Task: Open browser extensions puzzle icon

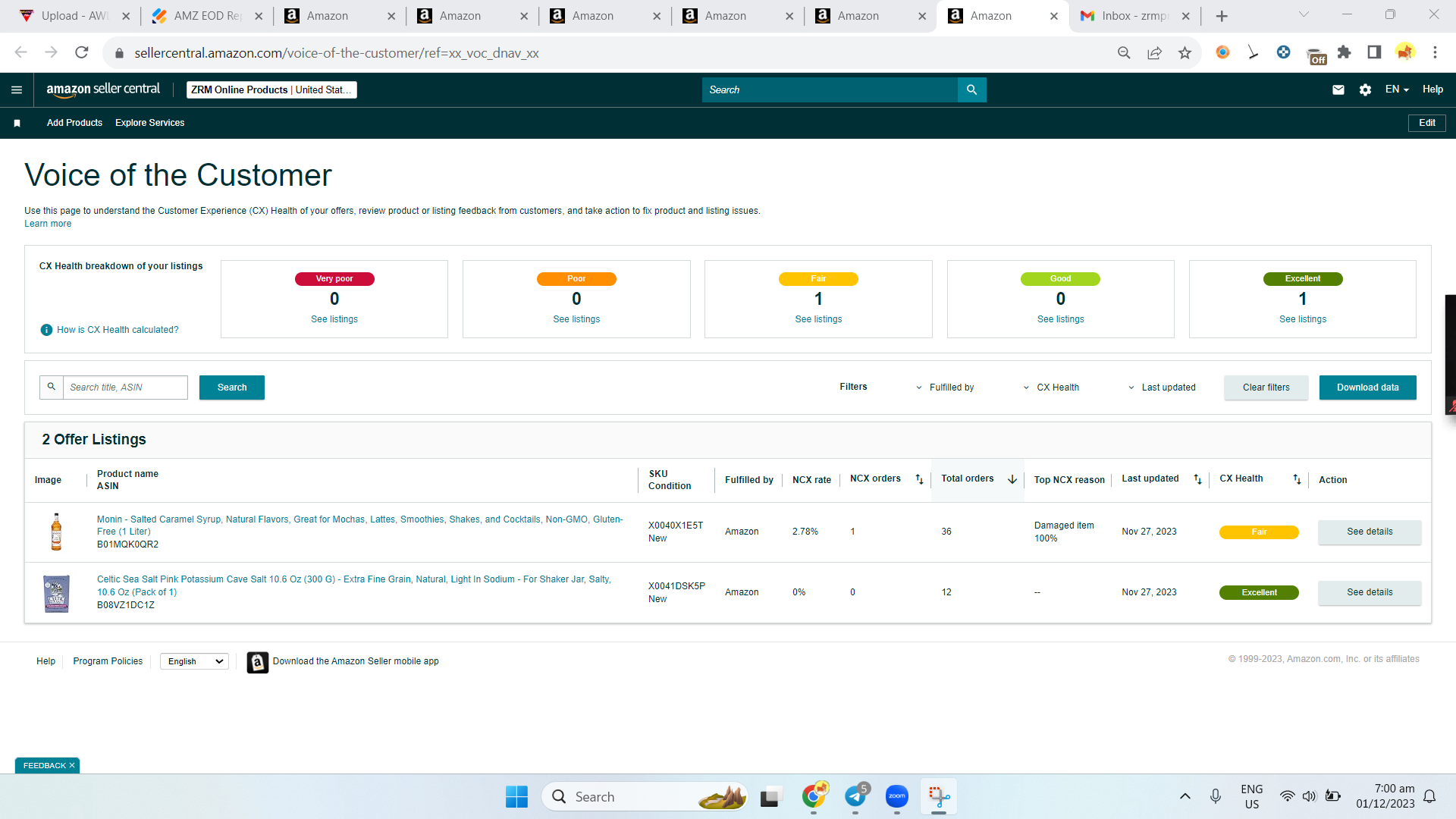Action: click(x=1345, y=52)
